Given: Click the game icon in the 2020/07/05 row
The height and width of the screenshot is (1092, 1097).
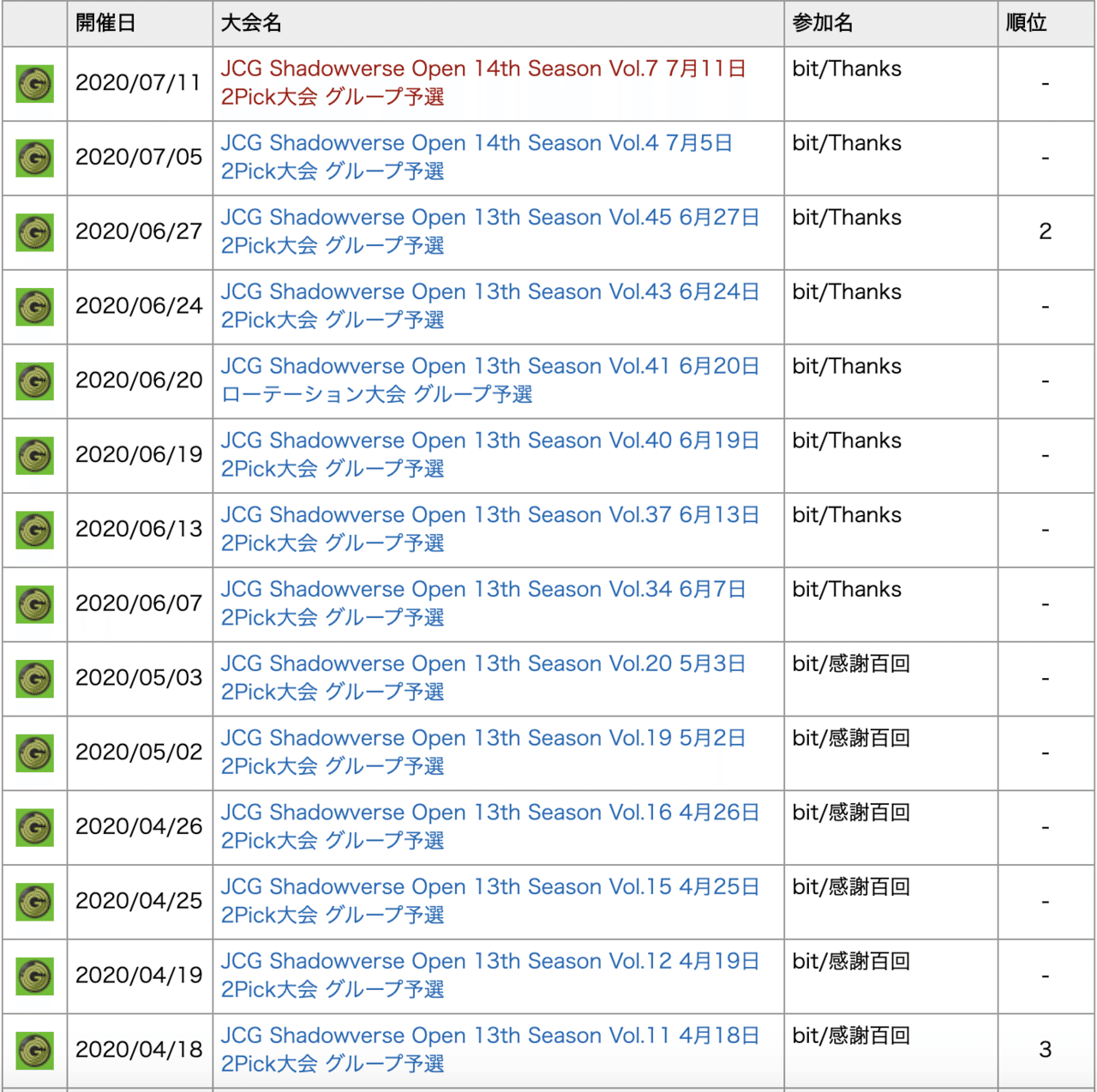Looking at the screenshot, I should pos(35,159).
